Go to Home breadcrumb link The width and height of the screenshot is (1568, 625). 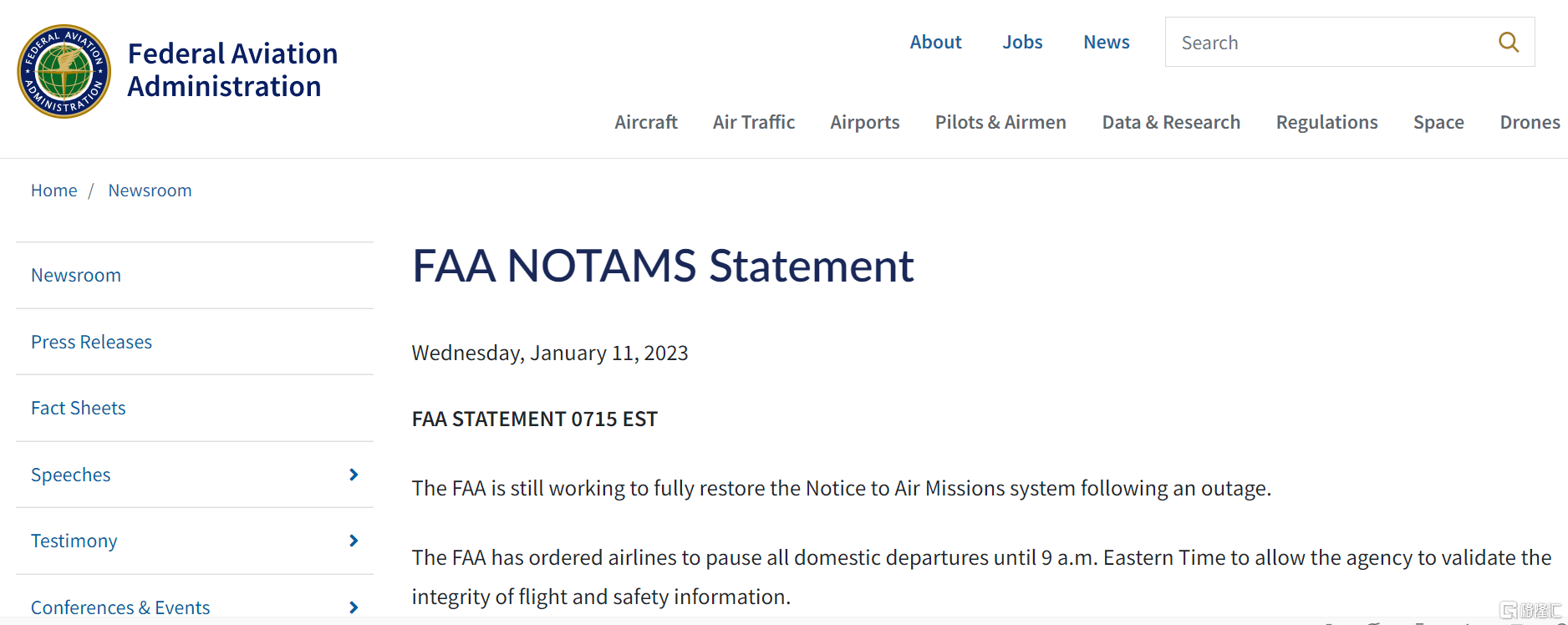point(54,191)
